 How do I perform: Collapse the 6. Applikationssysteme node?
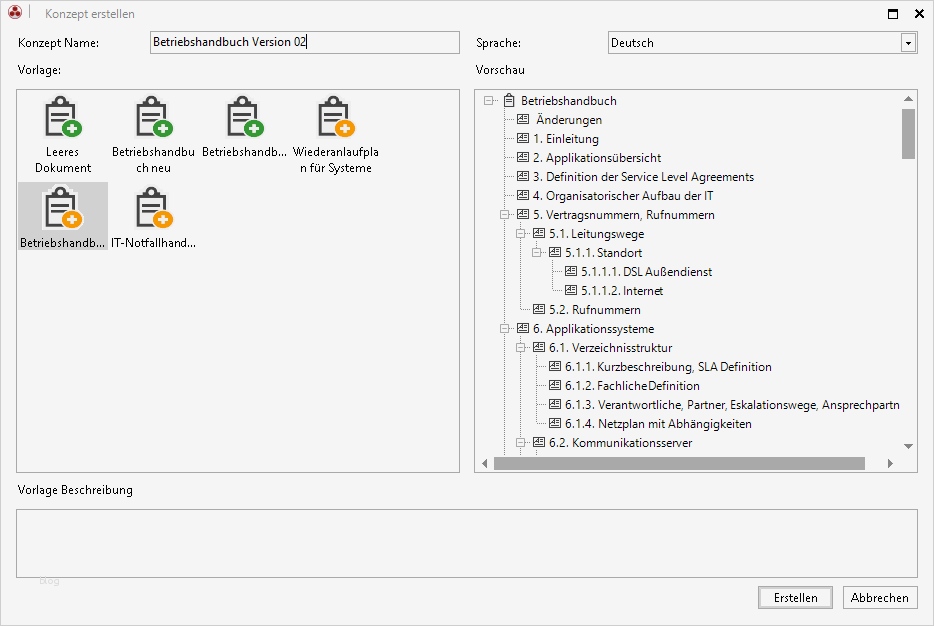(505, 329)
